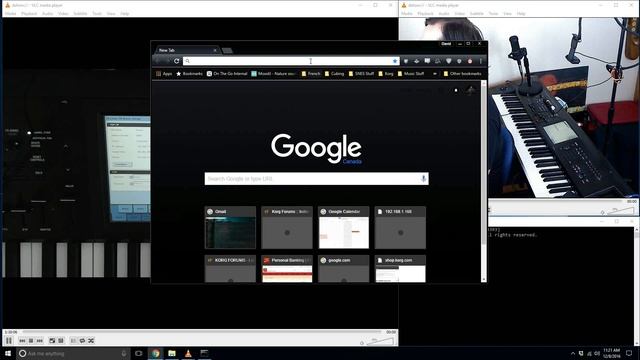The image size is (640, 360).
Task: Expand the Music Stuff bookmarks folder
Action: [x=411, y=73]
